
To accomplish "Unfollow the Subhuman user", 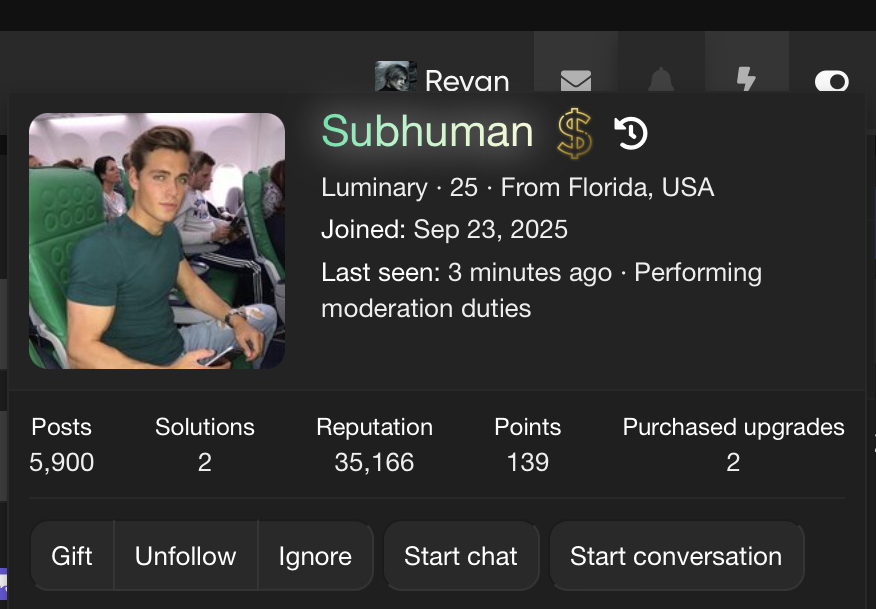I will (185, 556).
